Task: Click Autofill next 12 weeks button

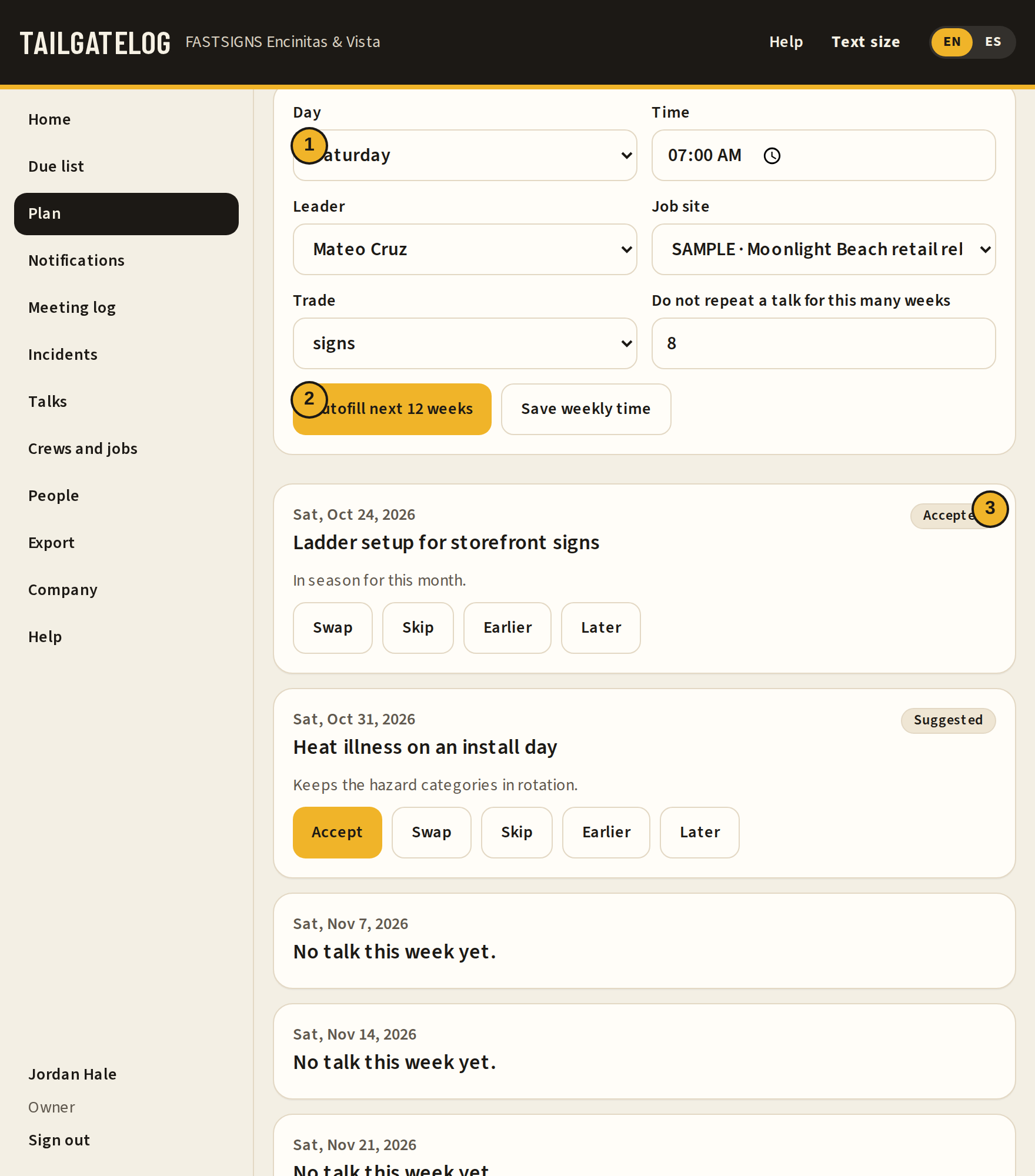Action: click(x=392, y=409)
